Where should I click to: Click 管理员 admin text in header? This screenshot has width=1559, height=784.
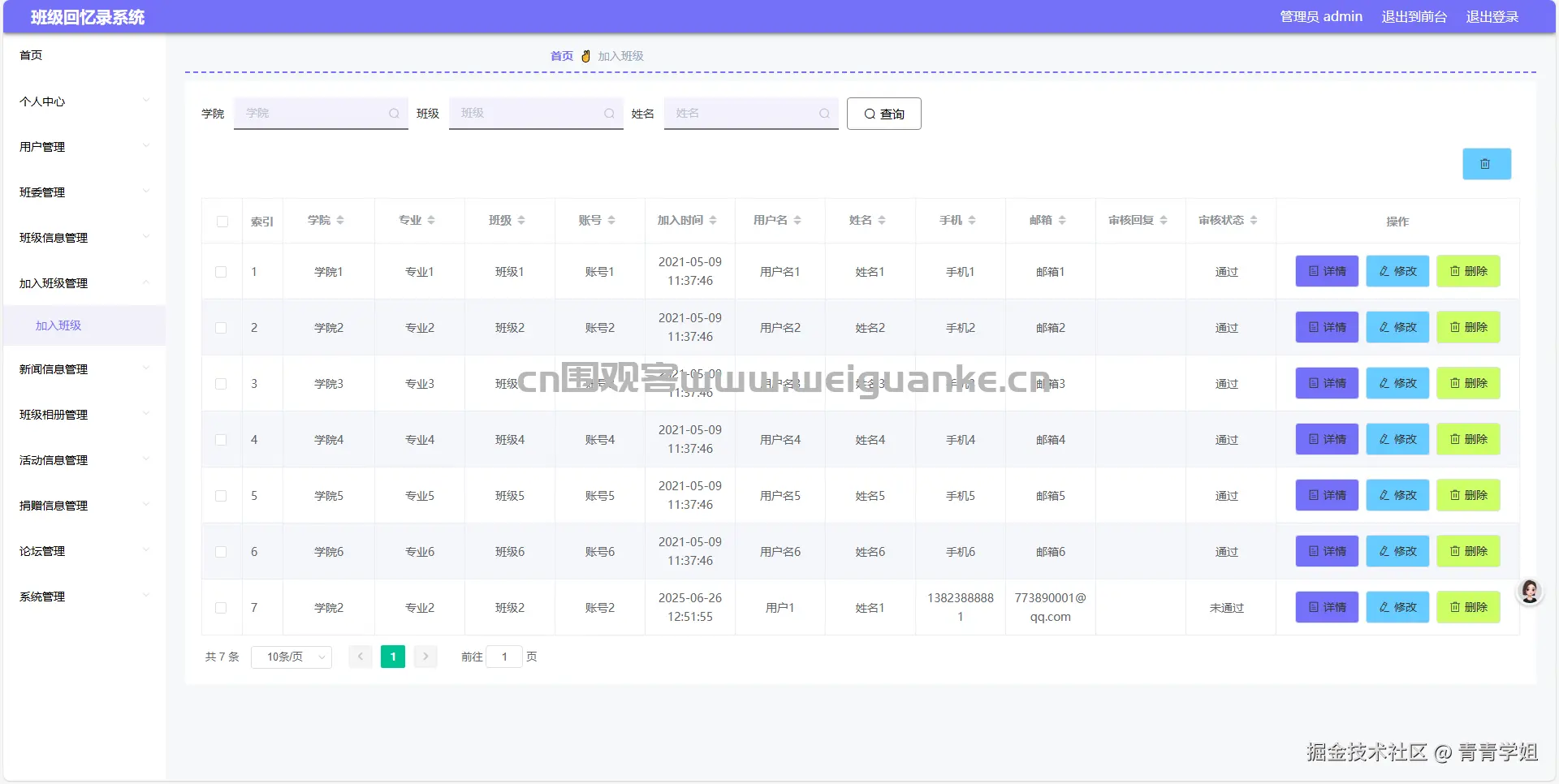click(x=1321, y=16)
